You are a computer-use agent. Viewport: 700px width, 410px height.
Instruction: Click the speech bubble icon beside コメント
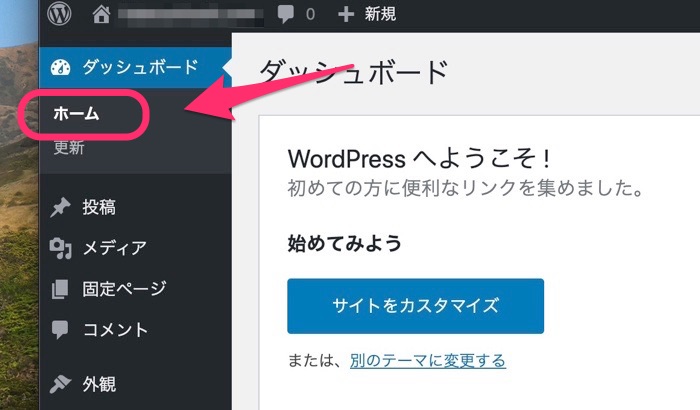(x=60, y=330)
